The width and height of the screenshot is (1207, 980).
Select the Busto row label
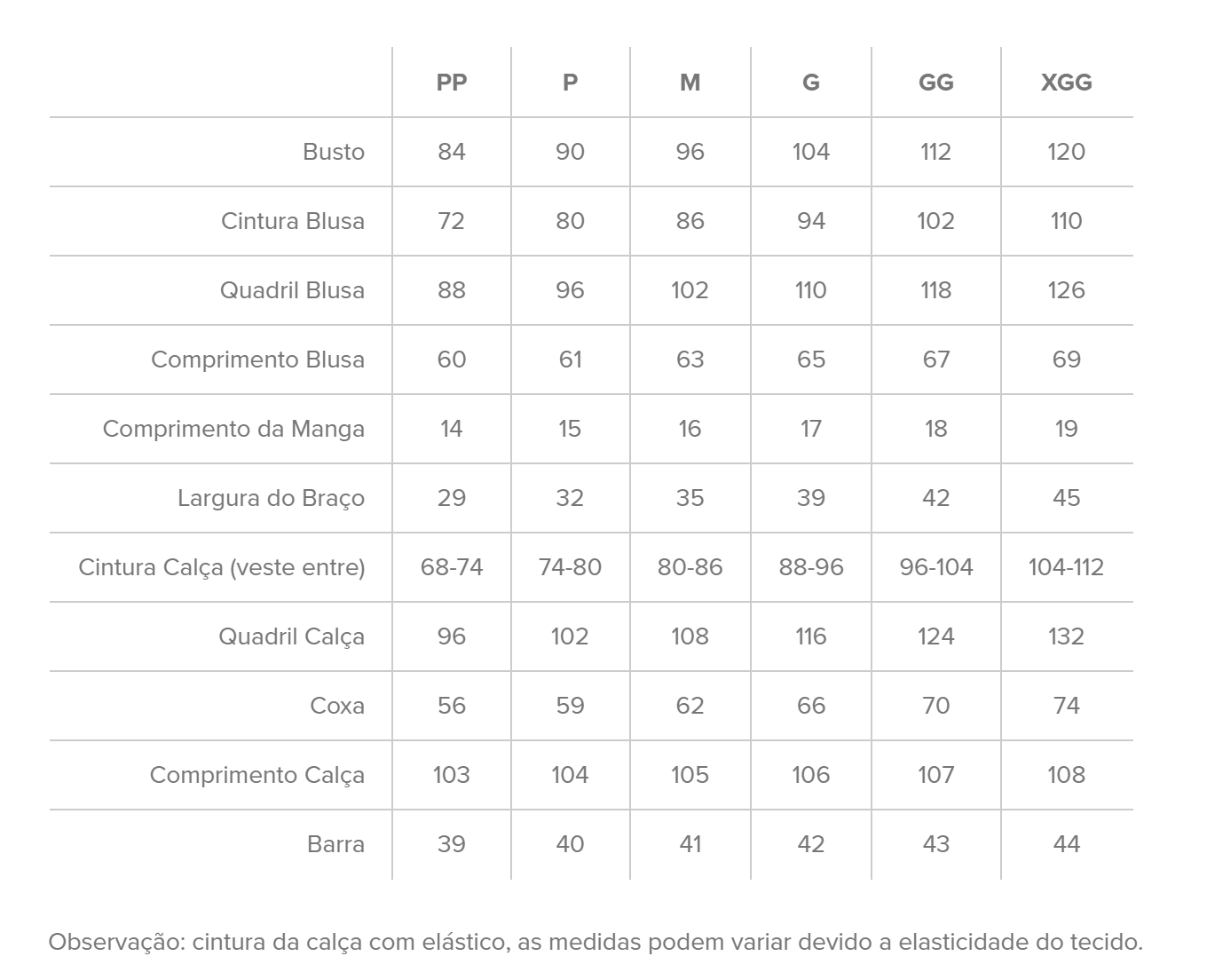point(334,152)
